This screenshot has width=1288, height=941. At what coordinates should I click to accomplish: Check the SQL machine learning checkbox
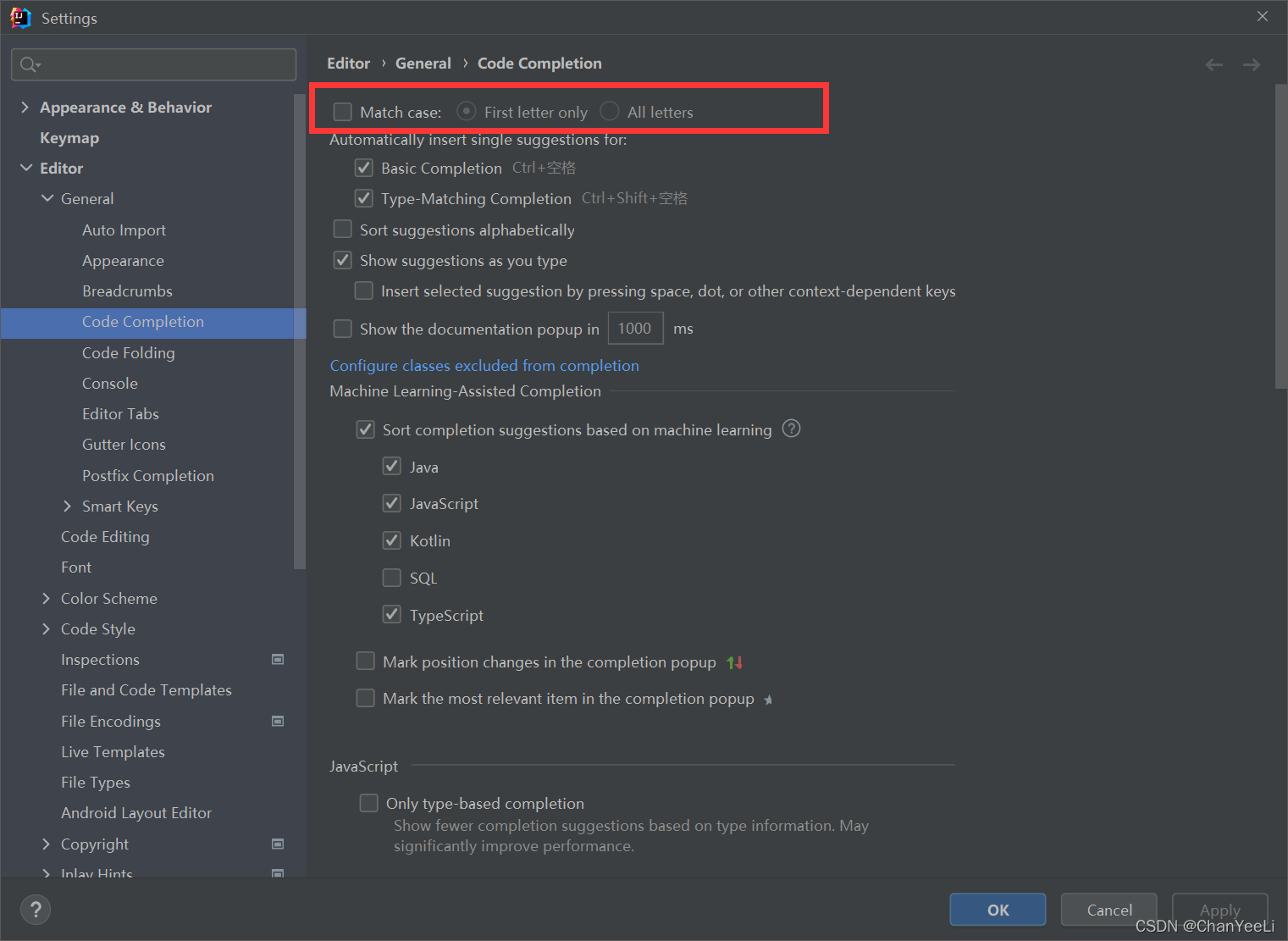(x=391, y=578)
